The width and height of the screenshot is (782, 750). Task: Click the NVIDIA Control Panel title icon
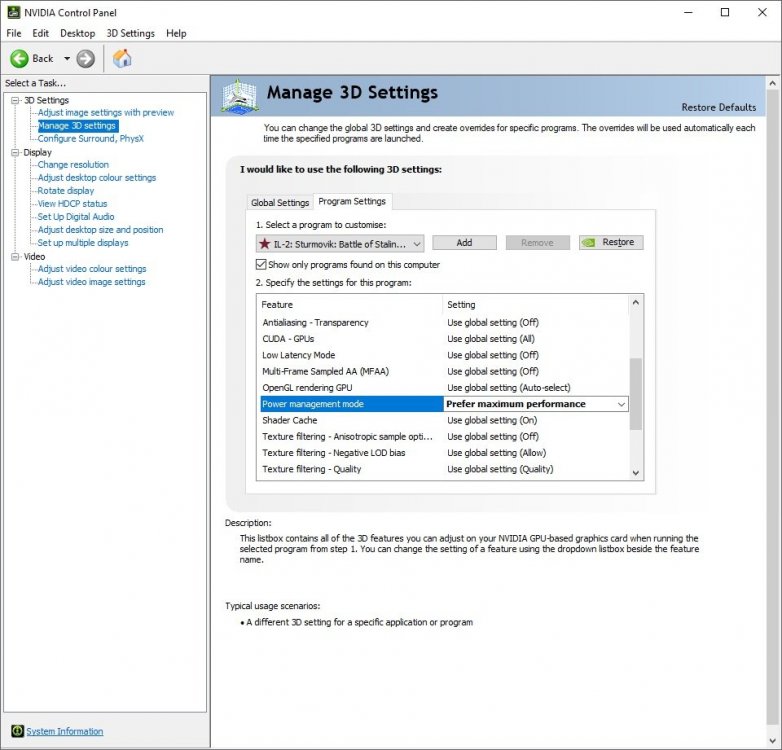pyautogui.click(x=13, y=12)
